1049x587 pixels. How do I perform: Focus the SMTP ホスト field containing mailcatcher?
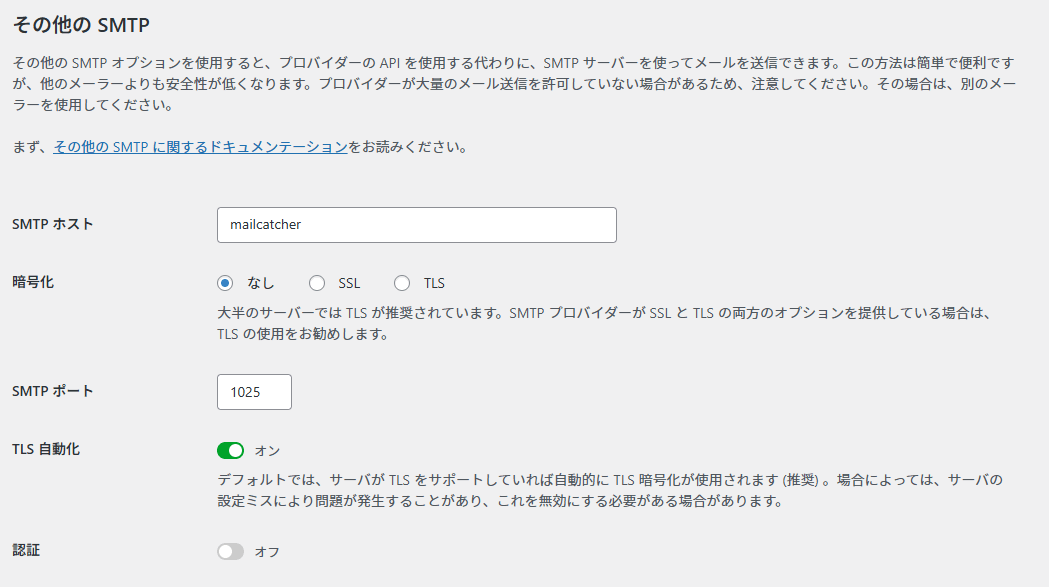point(417,225)
